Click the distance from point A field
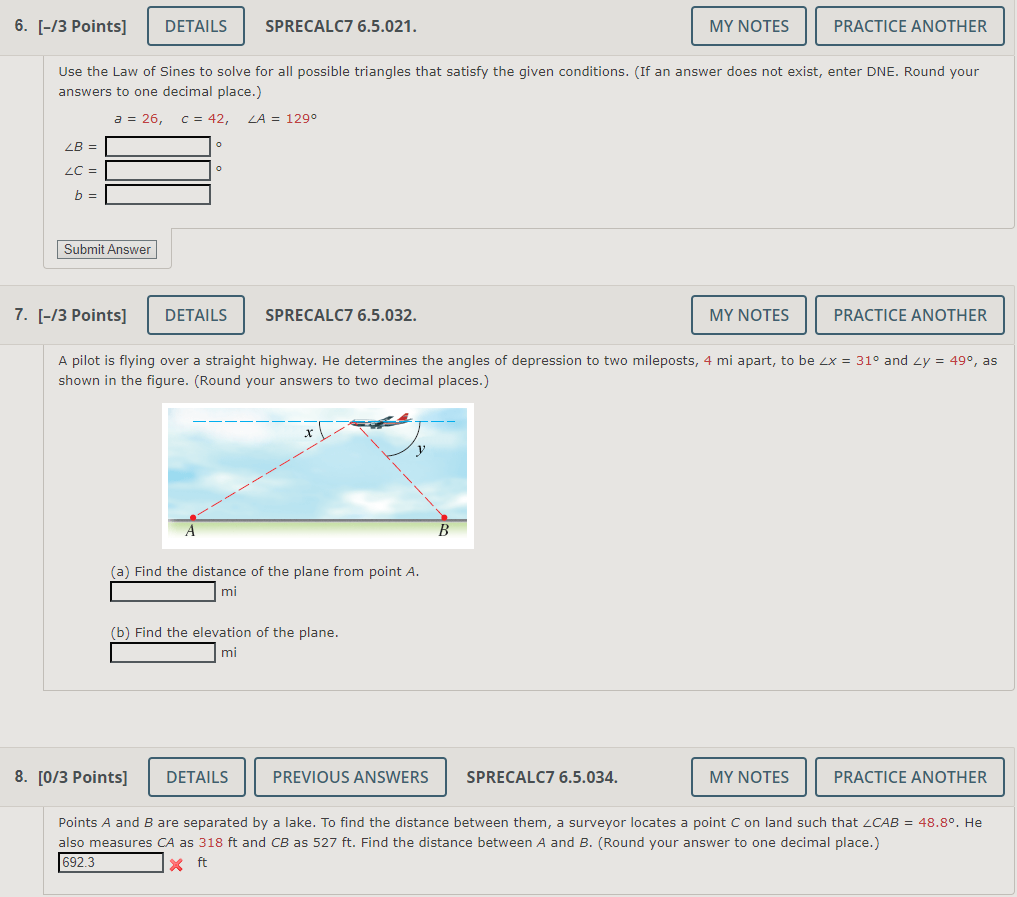This screenshot has width=1017, height=897. point(162,591)
